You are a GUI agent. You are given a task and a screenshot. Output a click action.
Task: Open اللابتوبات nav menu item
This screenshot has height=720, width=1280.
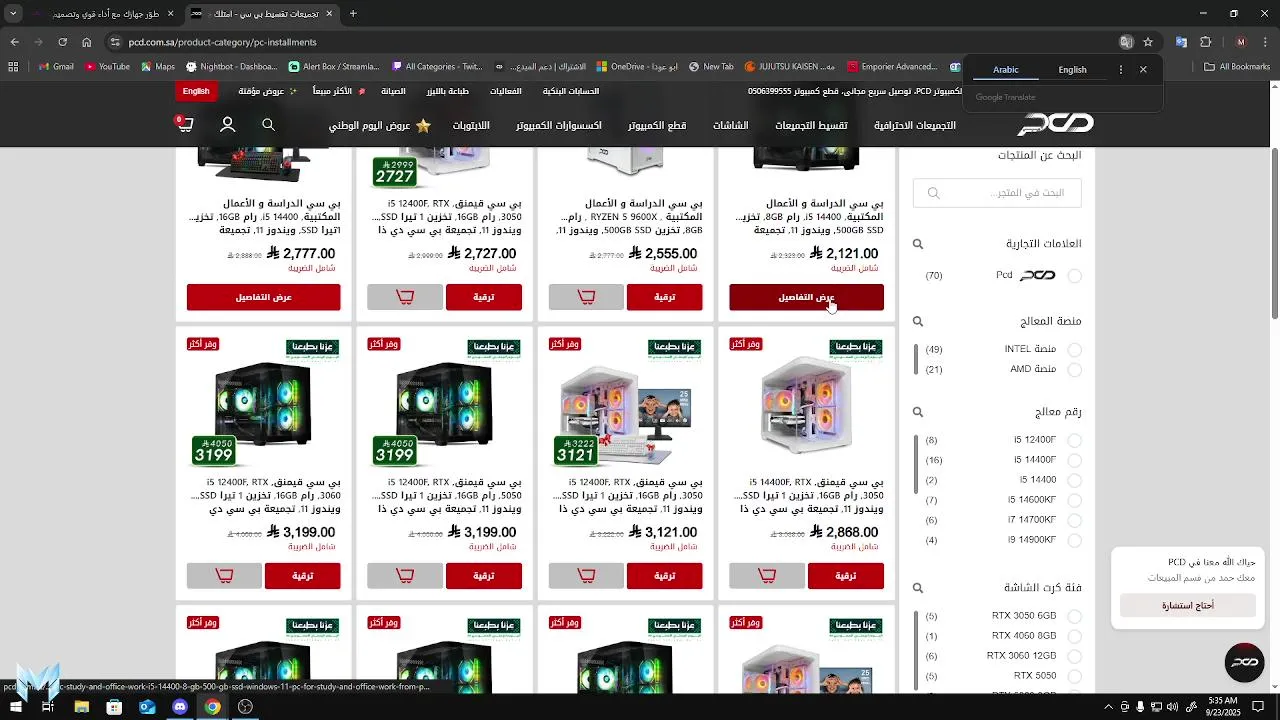[471, 126]
